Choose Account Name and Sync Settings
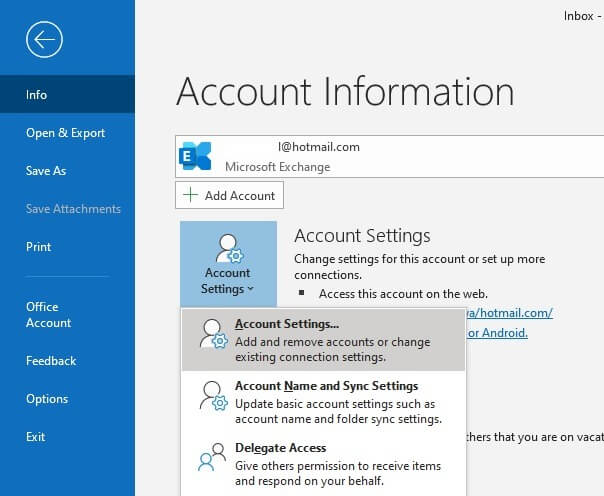Image resolution: width=604 pixels, height=496 pixels. pos(324,402)
